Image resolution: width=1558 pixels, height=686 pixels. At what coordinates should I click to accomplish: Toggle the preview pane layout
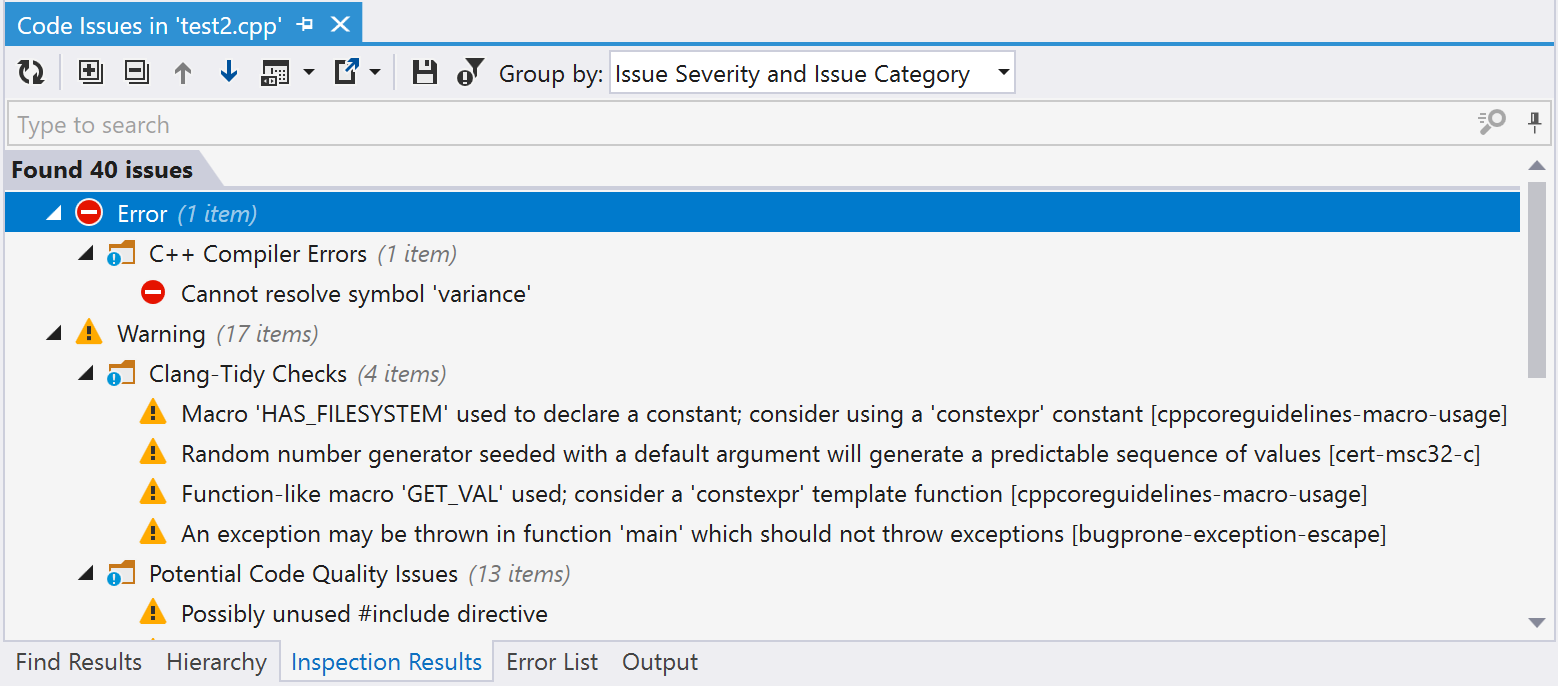pos(278,72)
